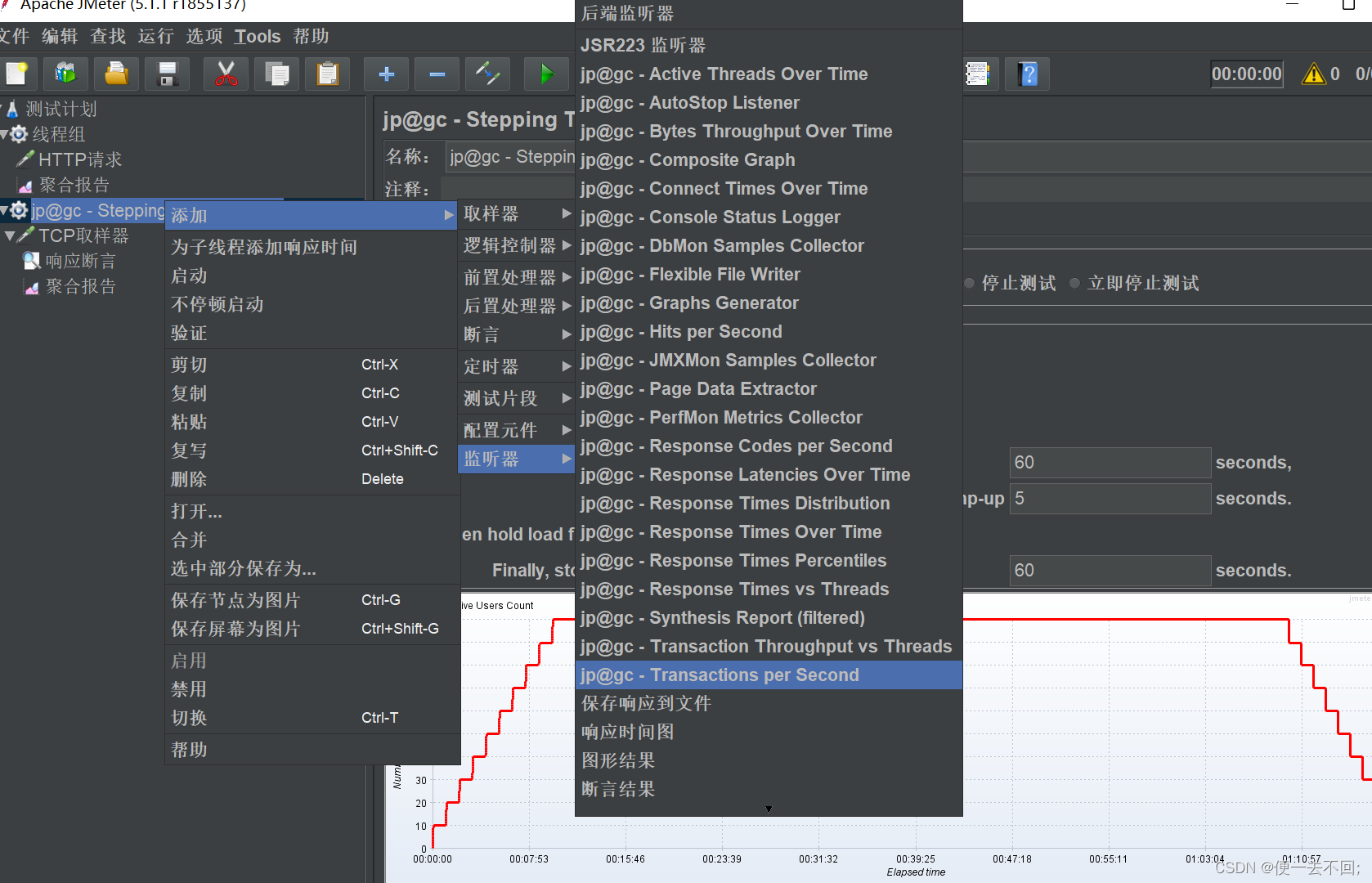Click the 名称 name input field
Screen dimensions: 1372x883
[510, 156]
